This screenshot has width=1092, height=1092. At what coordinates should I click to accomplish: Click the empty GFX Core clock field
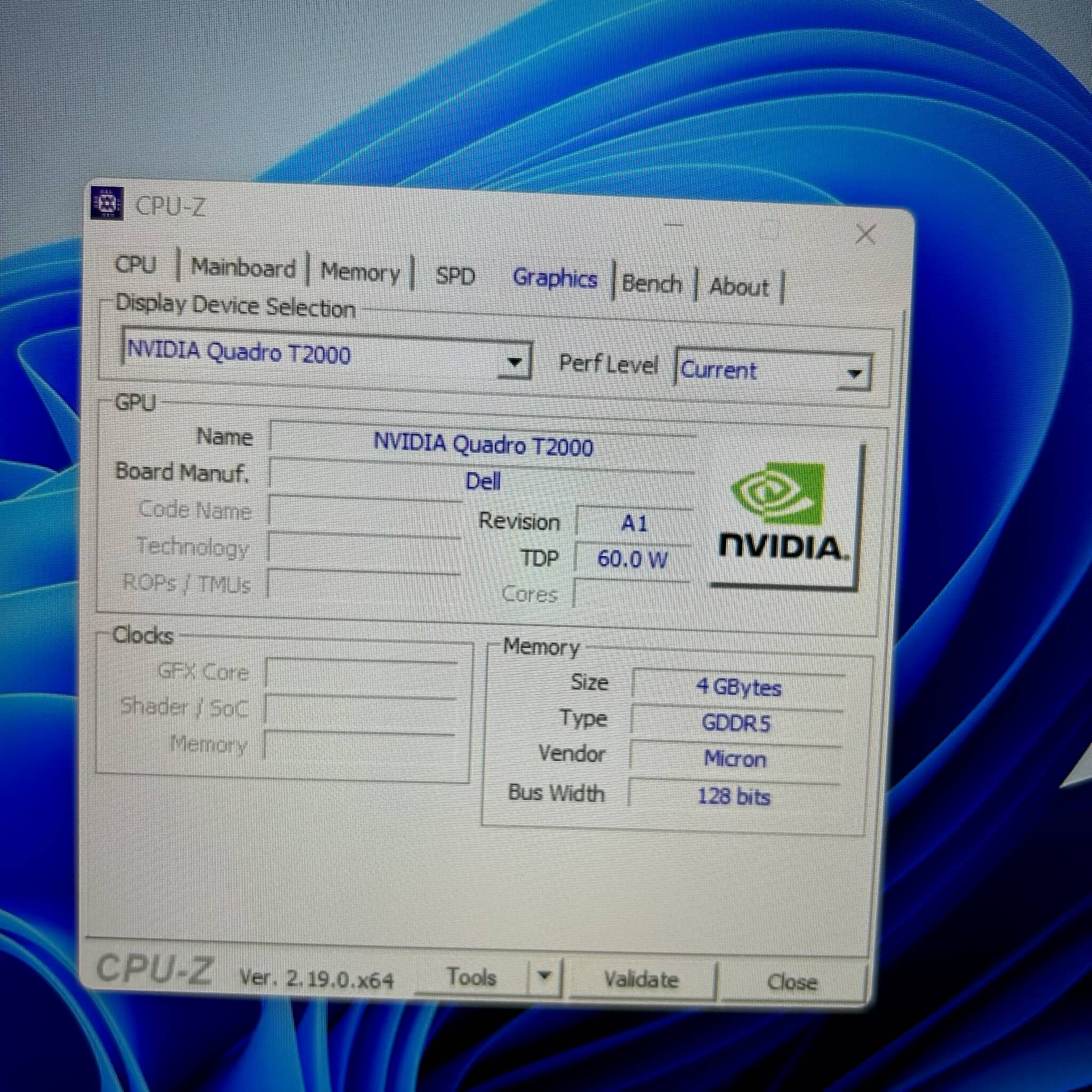point(360,674)
